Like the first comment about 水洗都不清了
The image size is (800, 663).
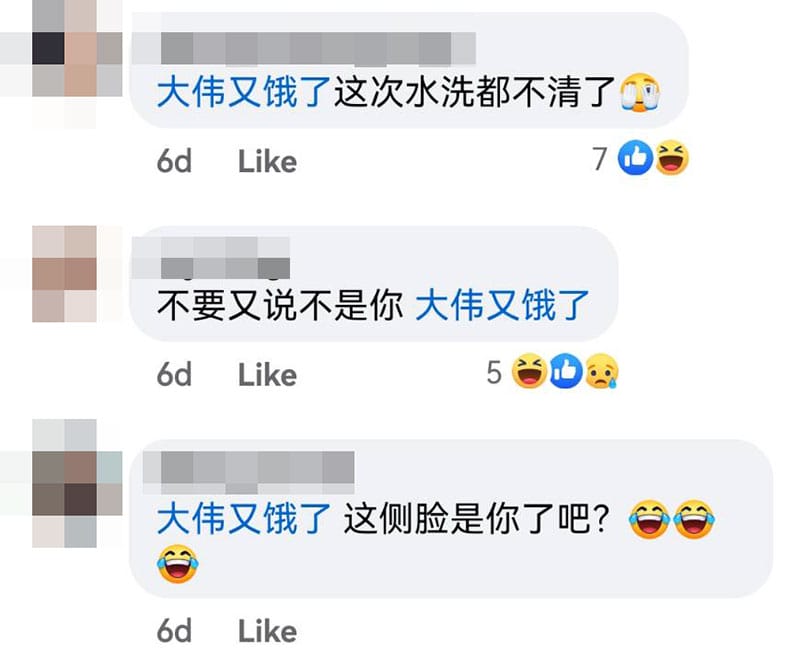point(267,162)
